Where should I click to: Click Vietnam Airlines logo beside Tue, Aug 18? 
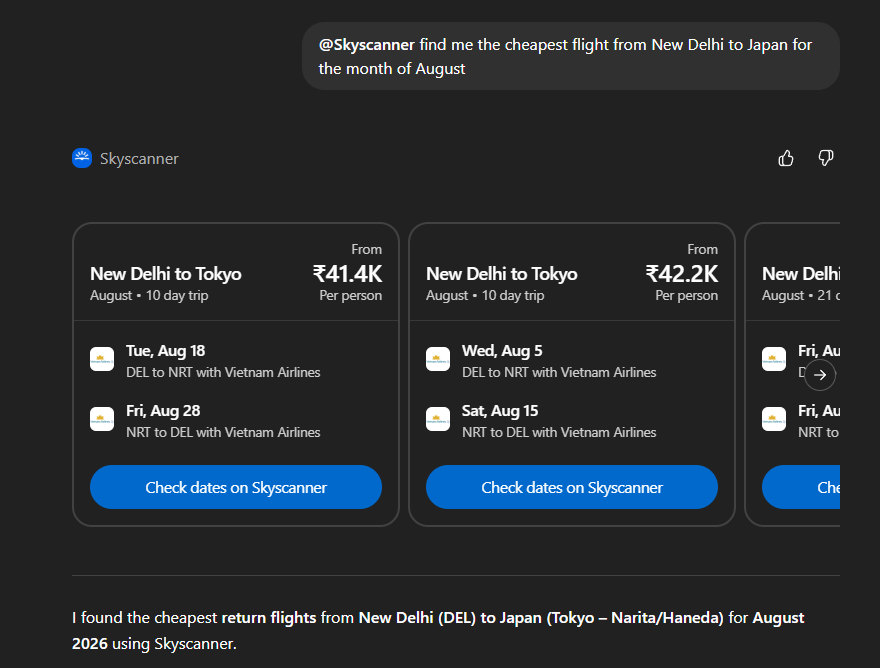click(x=102, y=360)
